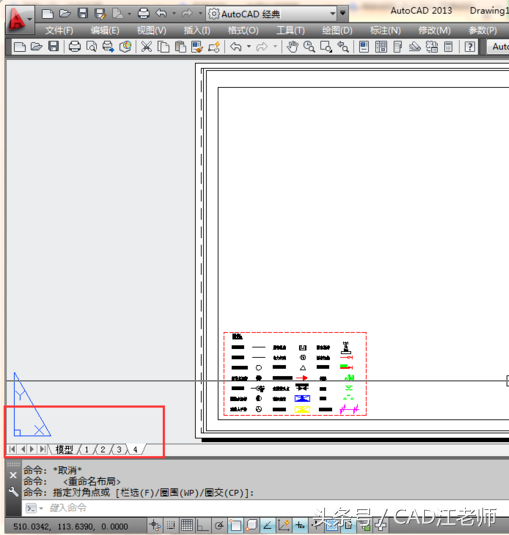This screenshot has width=509, height=535.
Task: Expand the Customize Quick Access Toolbar arrow
Action: [x=343, y=14]
